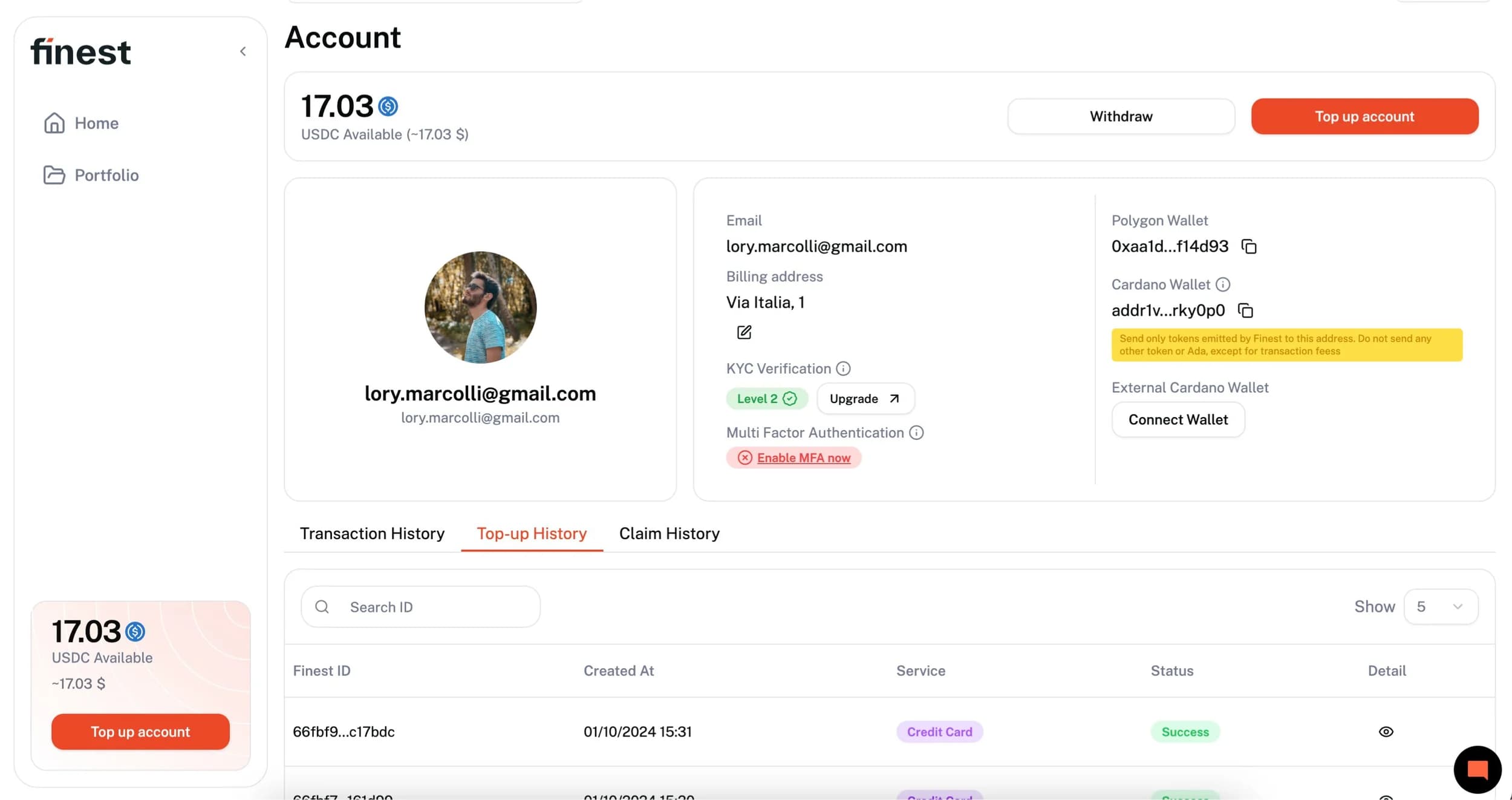Switch to Transaction History tab

[372, 533]
